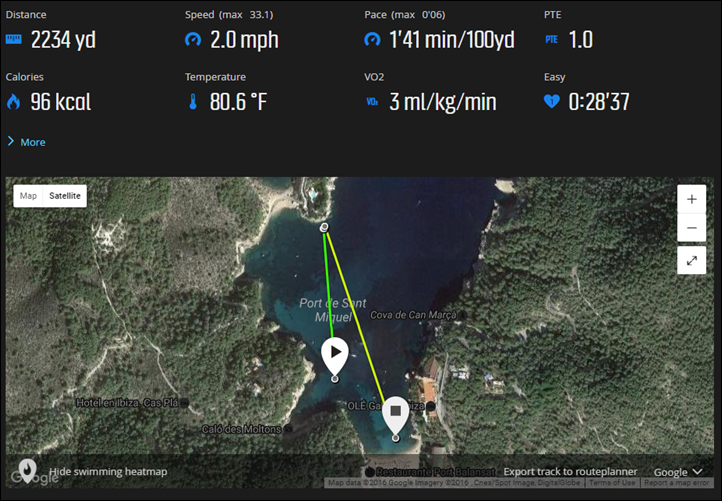This screenshot has height=501, width=722.
Task: Expand map to fullscreen
Action: click(692, 261)
